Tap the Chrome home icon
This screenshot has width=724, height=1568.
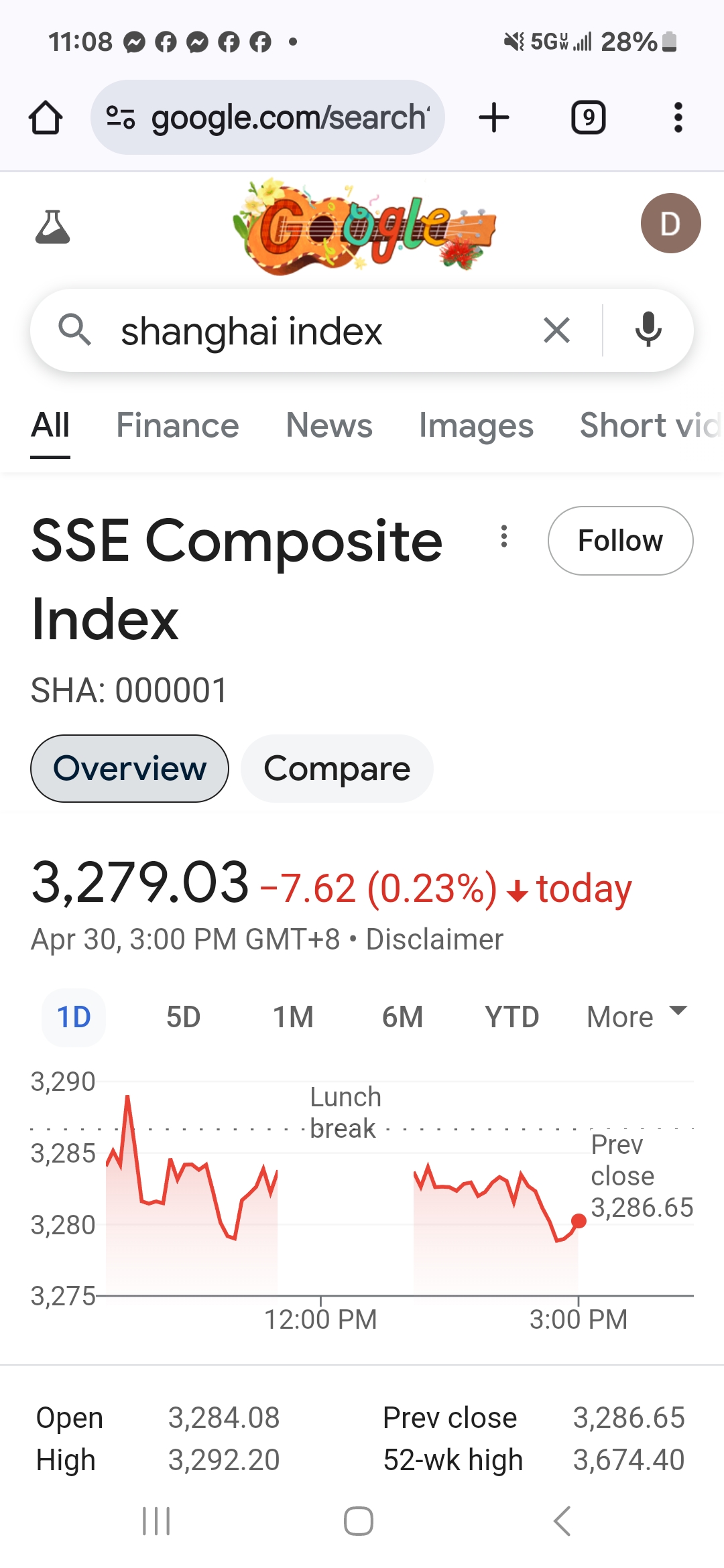pos(46,118)
